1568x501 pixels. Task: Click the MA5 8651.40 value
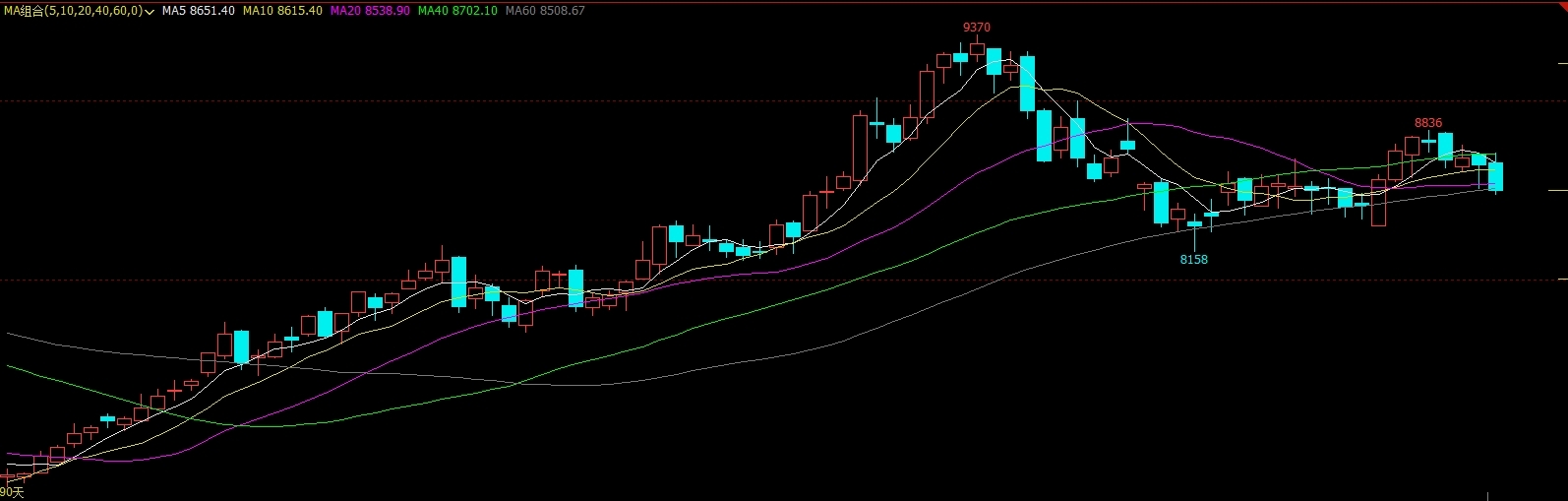tap(198, 11)
